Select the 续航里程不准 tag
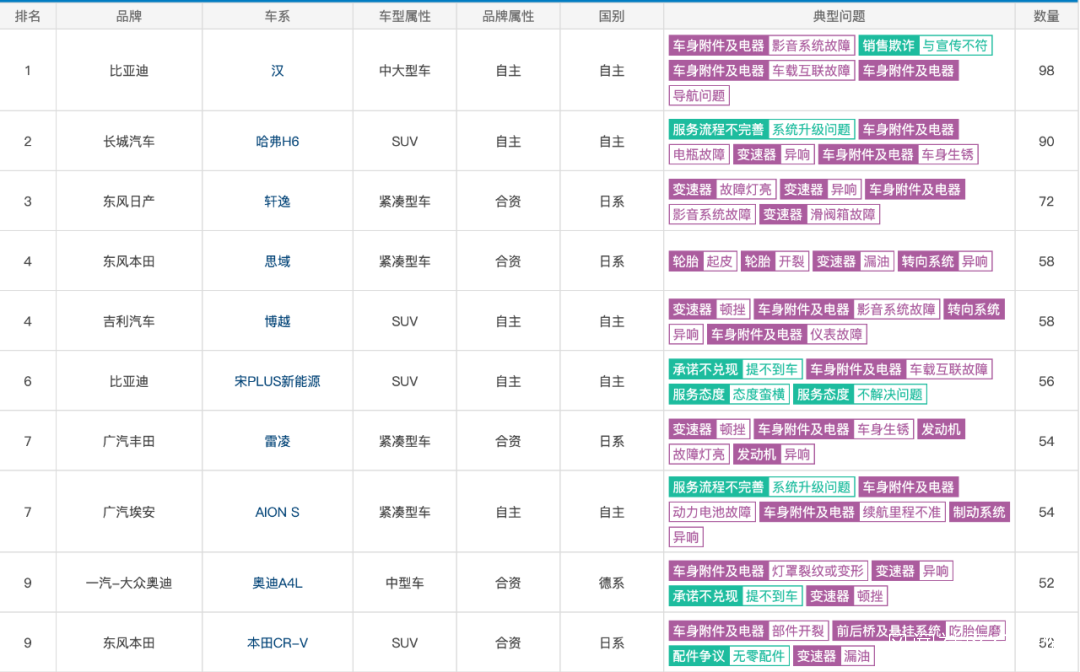The height and width of the screenshot is (672, 1080). point(902,512)
